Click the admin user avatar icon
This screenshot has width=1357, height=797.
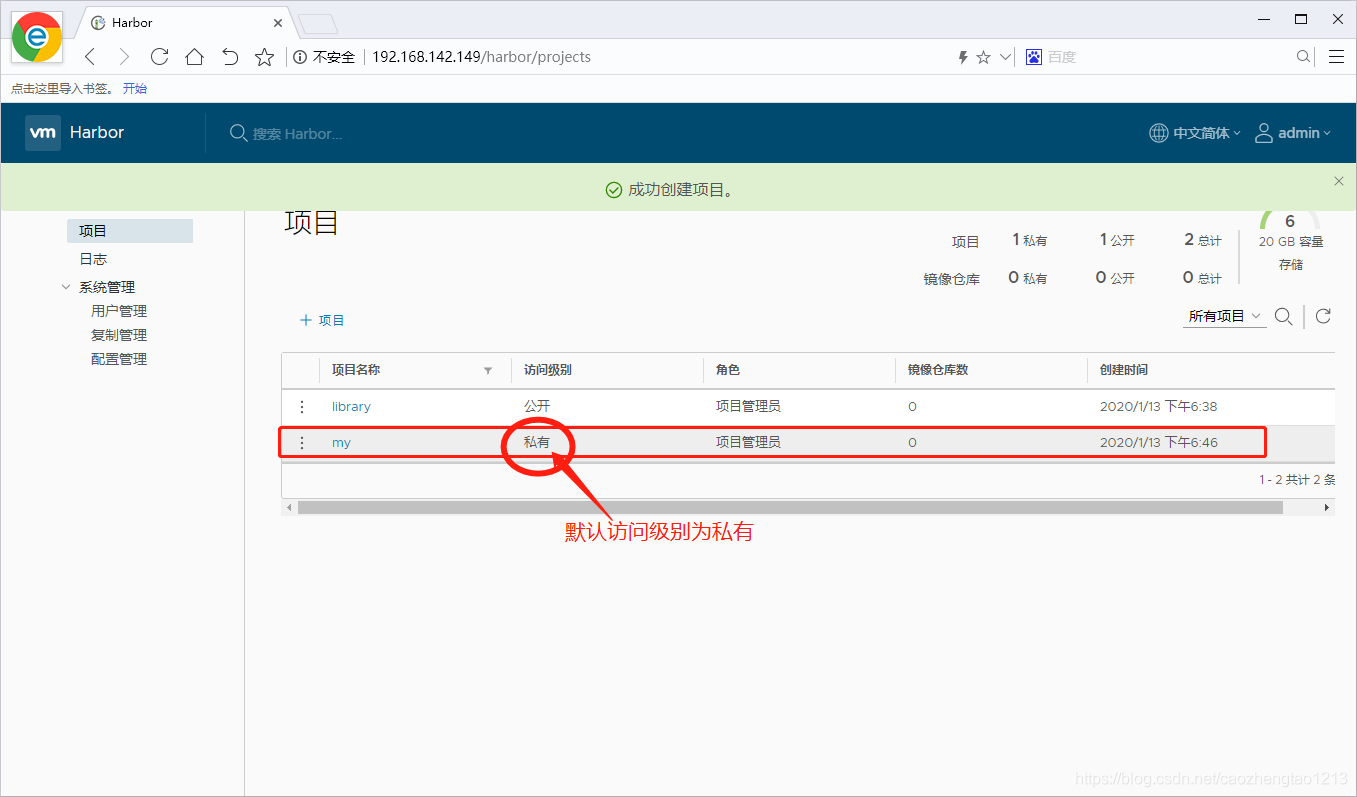(x=1264, y=133)
